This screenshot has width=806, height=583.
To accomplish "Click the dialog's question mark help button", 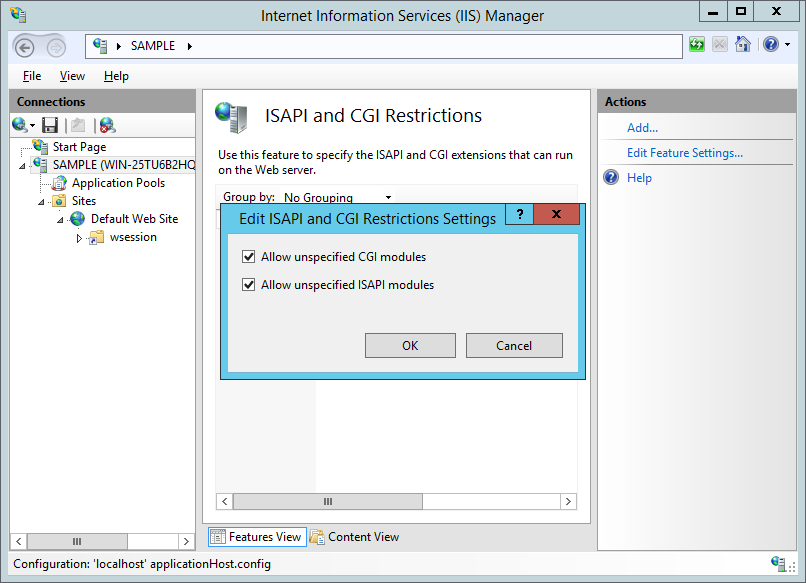I will pos(520,214).
